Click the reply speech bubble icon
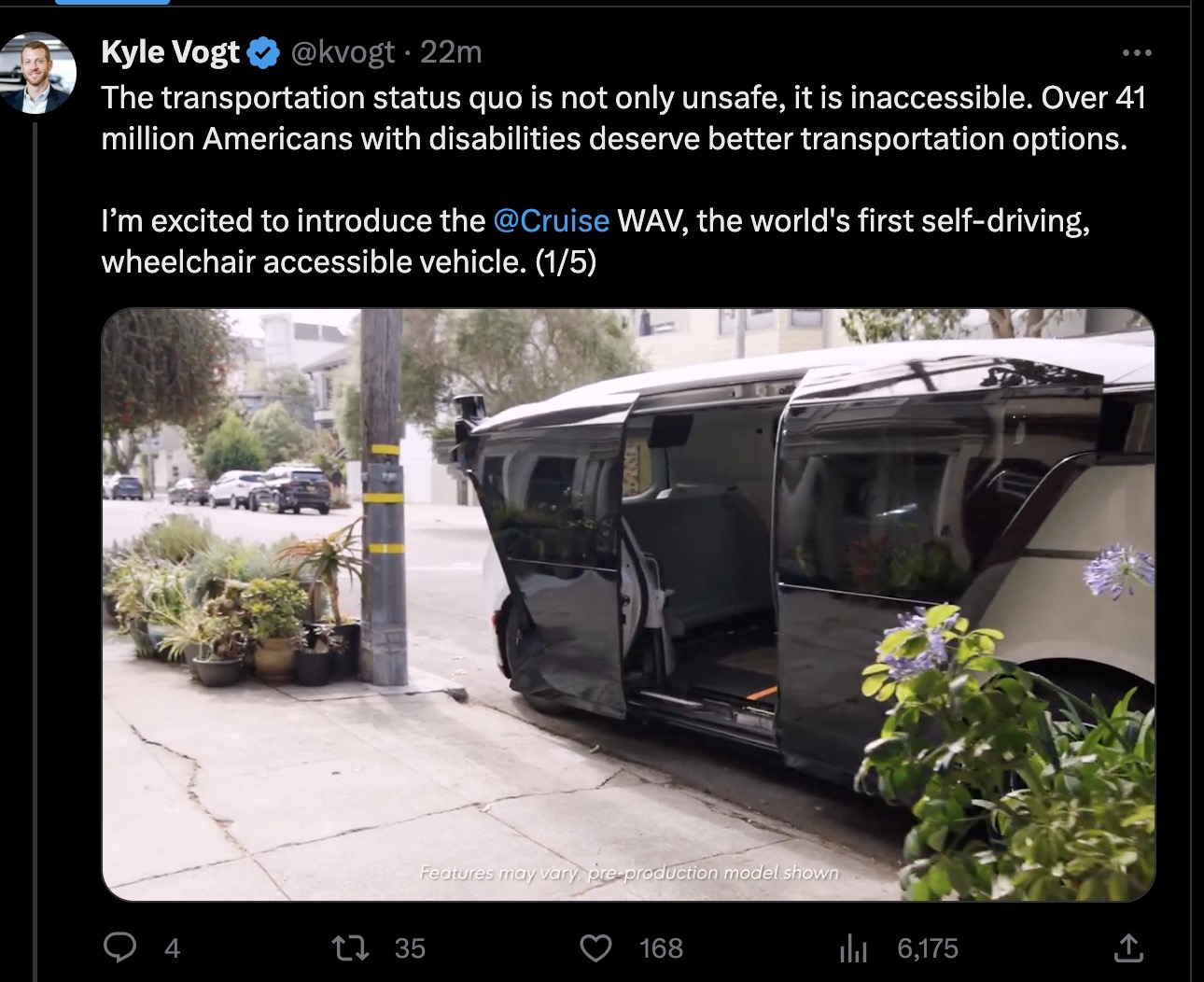Viewport: 1204px width, 982px height. point(120,948)
